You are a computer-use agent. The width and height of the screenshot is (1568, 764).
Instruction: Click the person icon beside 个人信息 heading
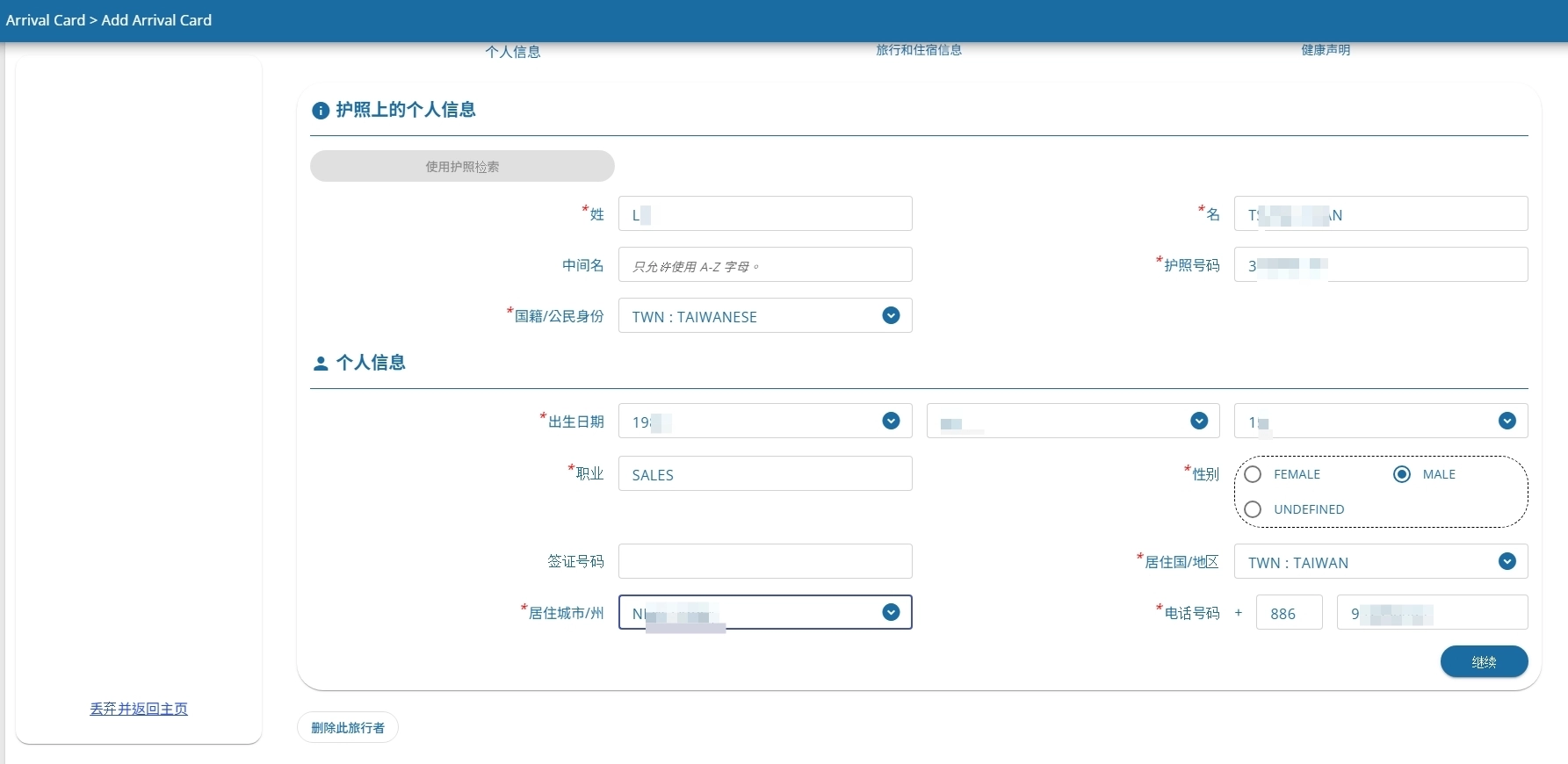[x=321, y=363]
